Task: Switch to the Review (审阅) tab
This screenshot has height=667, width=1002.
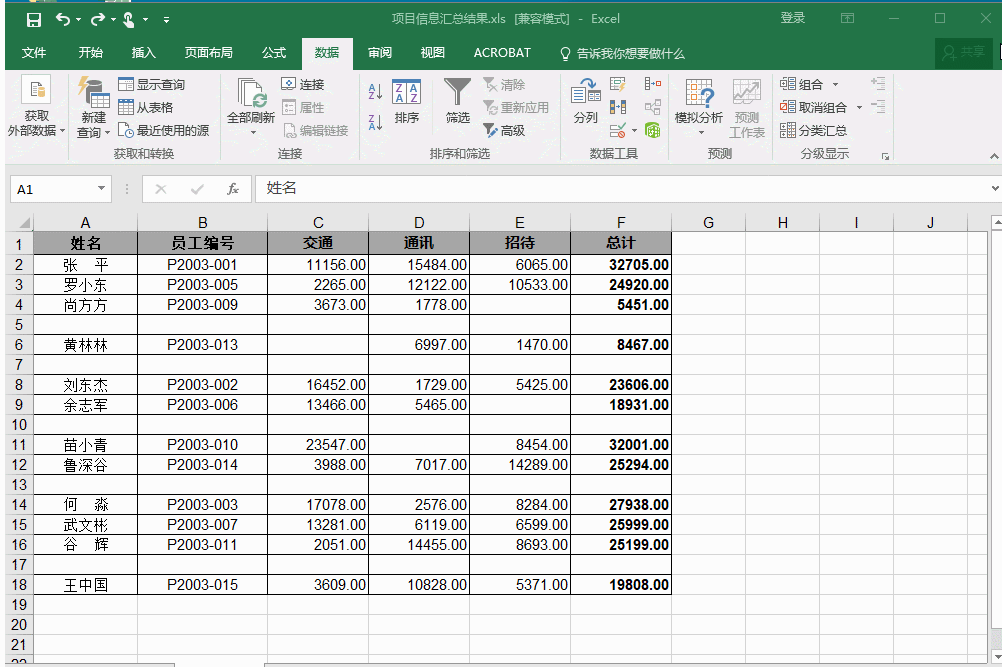Action: click(380, 53)
